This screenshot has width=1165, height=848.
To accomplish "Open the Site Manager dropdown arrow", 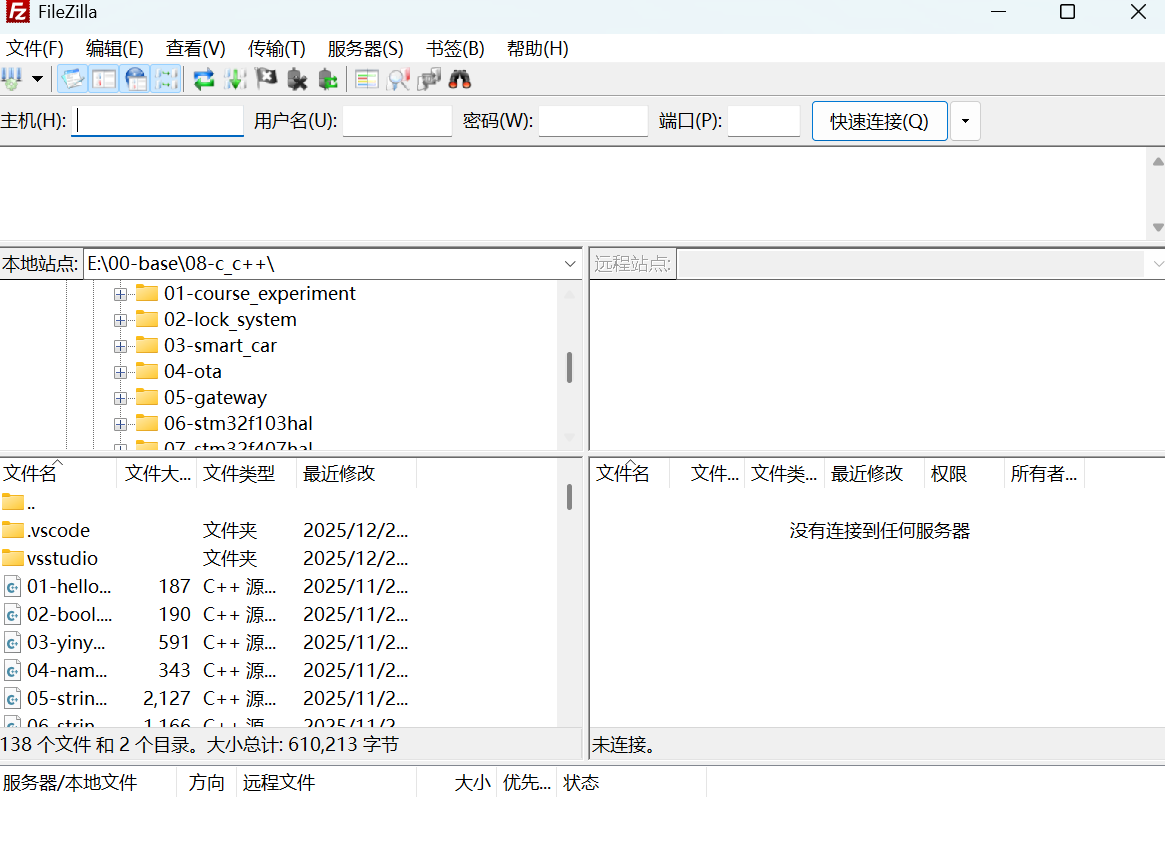I will click(37, 79).
